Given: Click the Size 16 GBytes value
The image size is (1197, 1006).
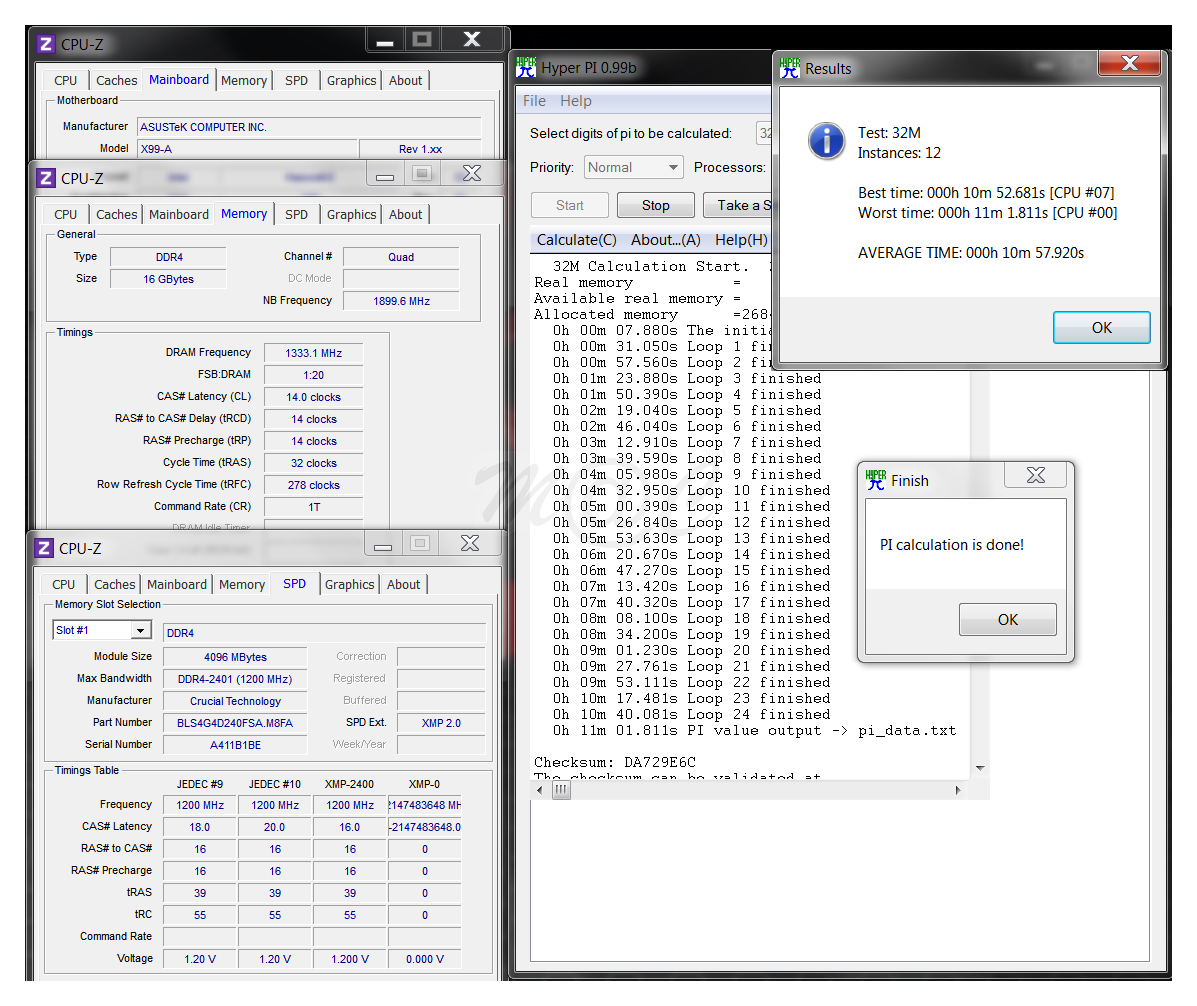Looking at the screenshot, I should (x=168, y=279).
